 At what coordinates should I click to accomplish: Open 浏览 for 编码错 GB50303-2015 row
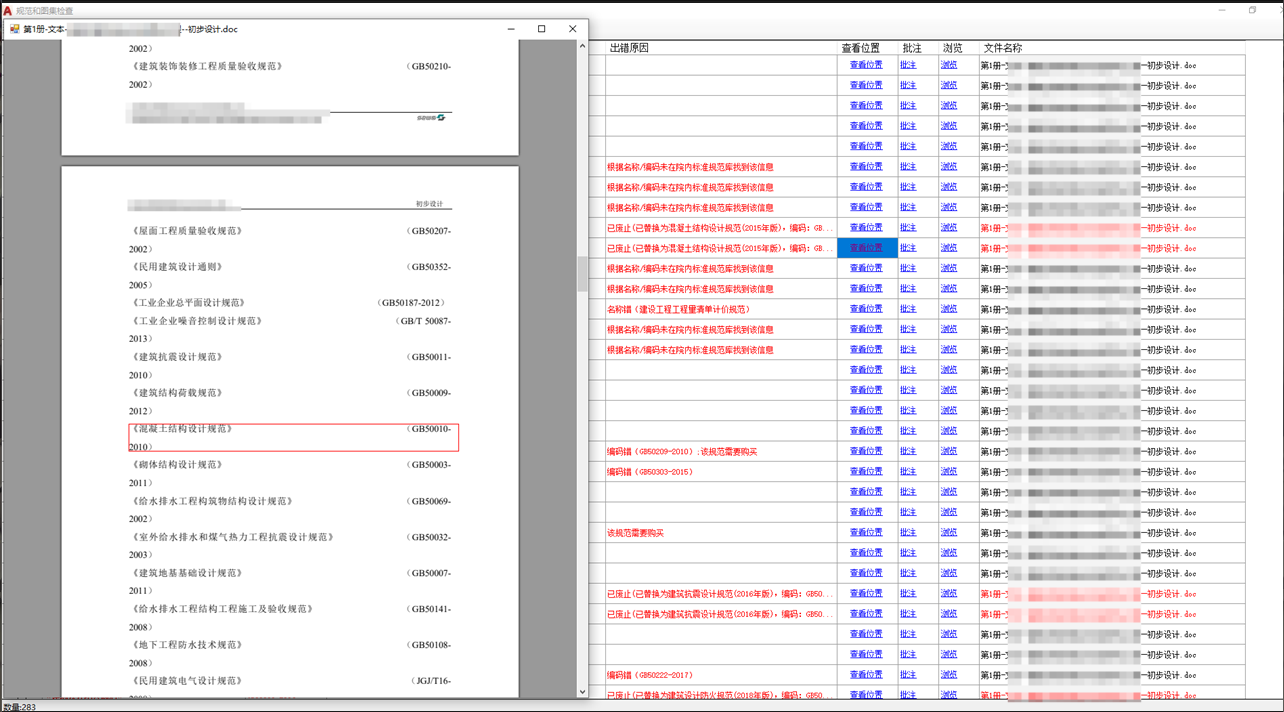point(948,471)
